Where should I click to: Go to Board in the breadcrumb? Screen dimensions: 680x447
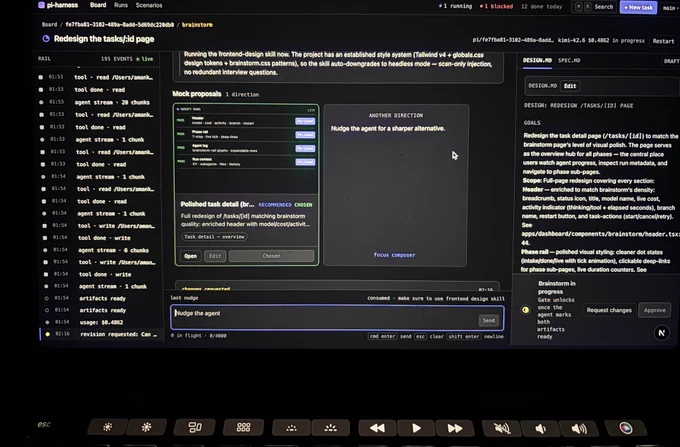point(49,25)
